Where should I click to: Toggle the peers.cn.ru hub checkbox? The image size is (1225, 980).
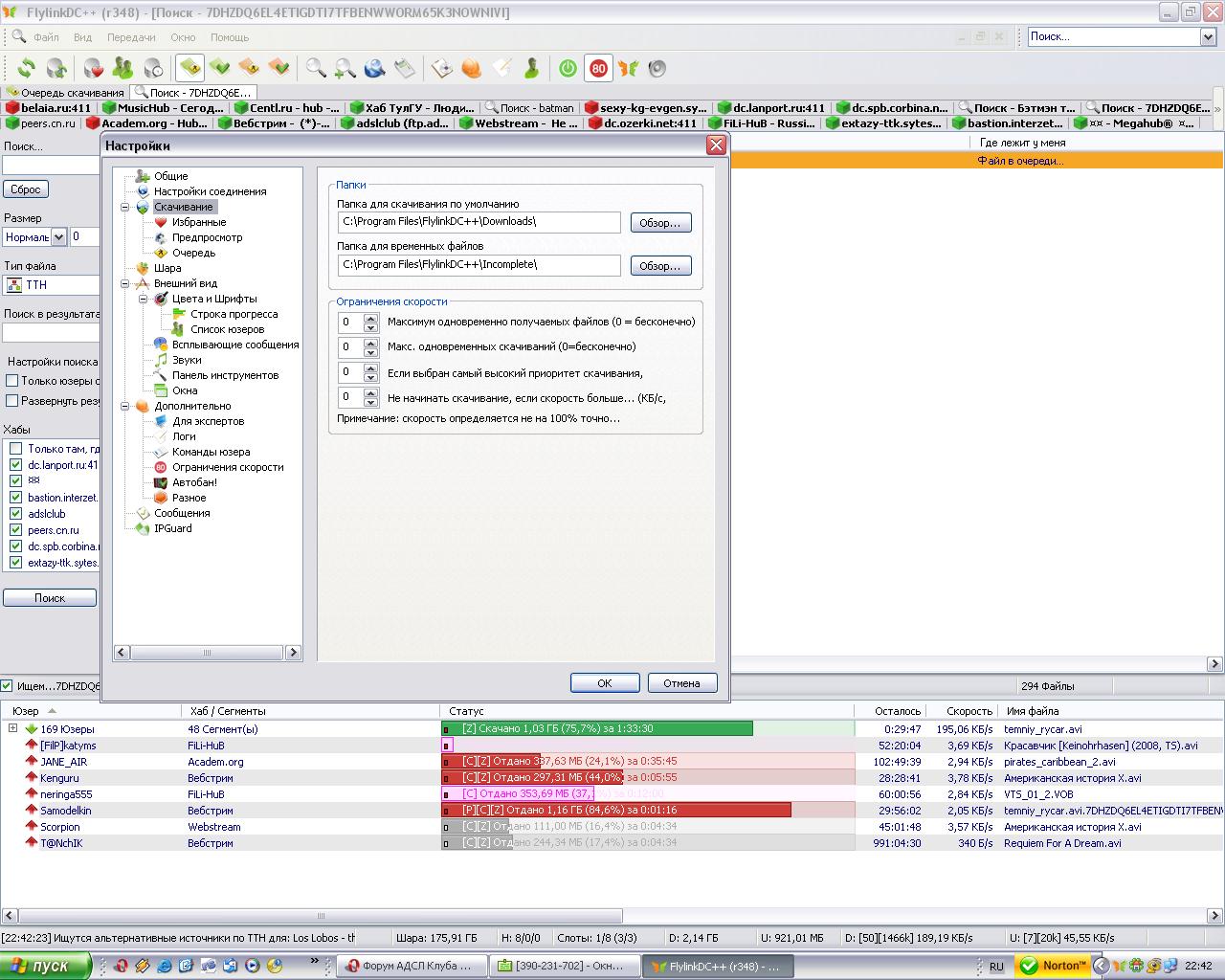15,530
